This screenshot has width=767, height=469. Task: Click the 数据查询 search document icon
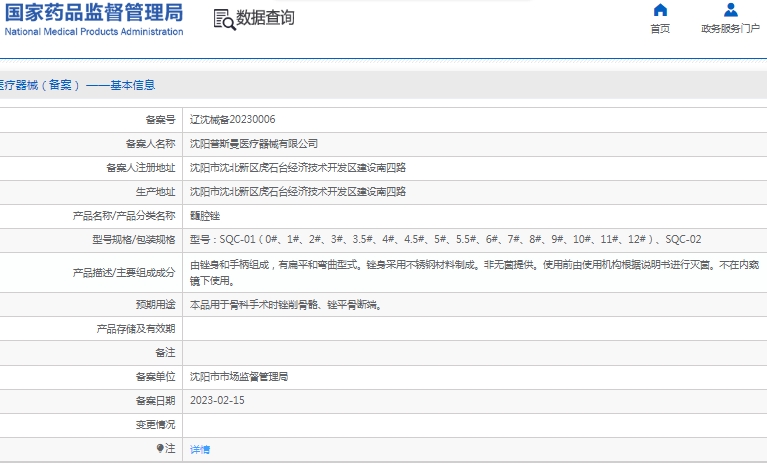tap(225, 20)
